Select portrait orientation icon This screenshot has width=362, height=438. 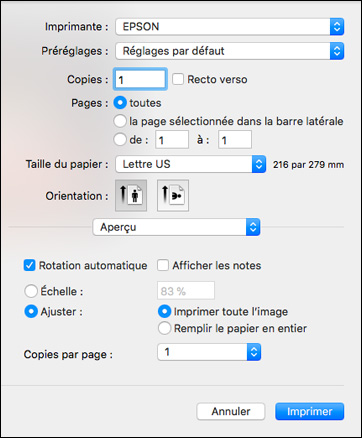click(x=131, y=196)
